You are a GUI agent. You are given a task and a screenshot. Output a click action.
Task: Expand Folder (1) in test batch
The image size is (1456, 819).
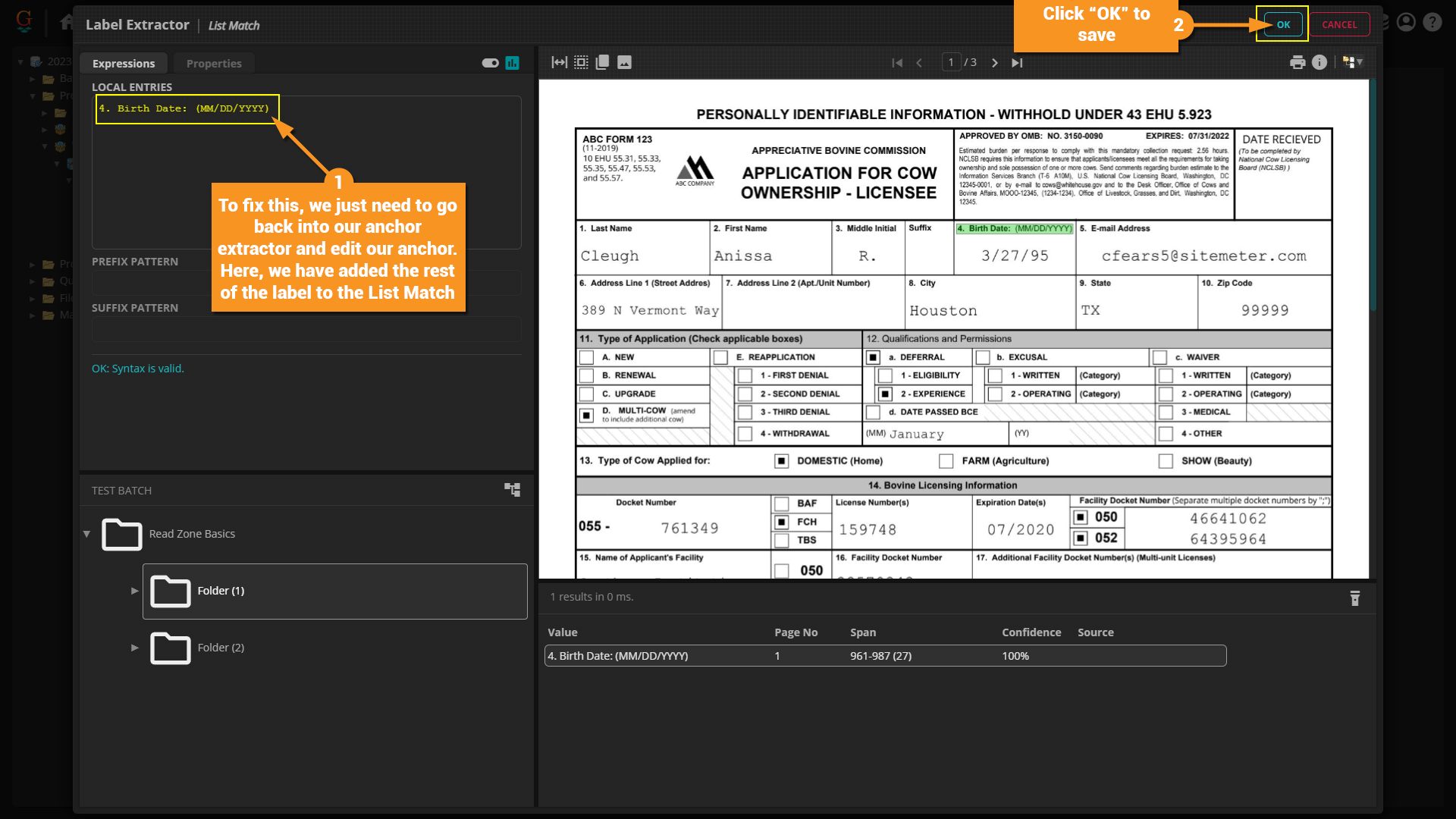point(135,591)
